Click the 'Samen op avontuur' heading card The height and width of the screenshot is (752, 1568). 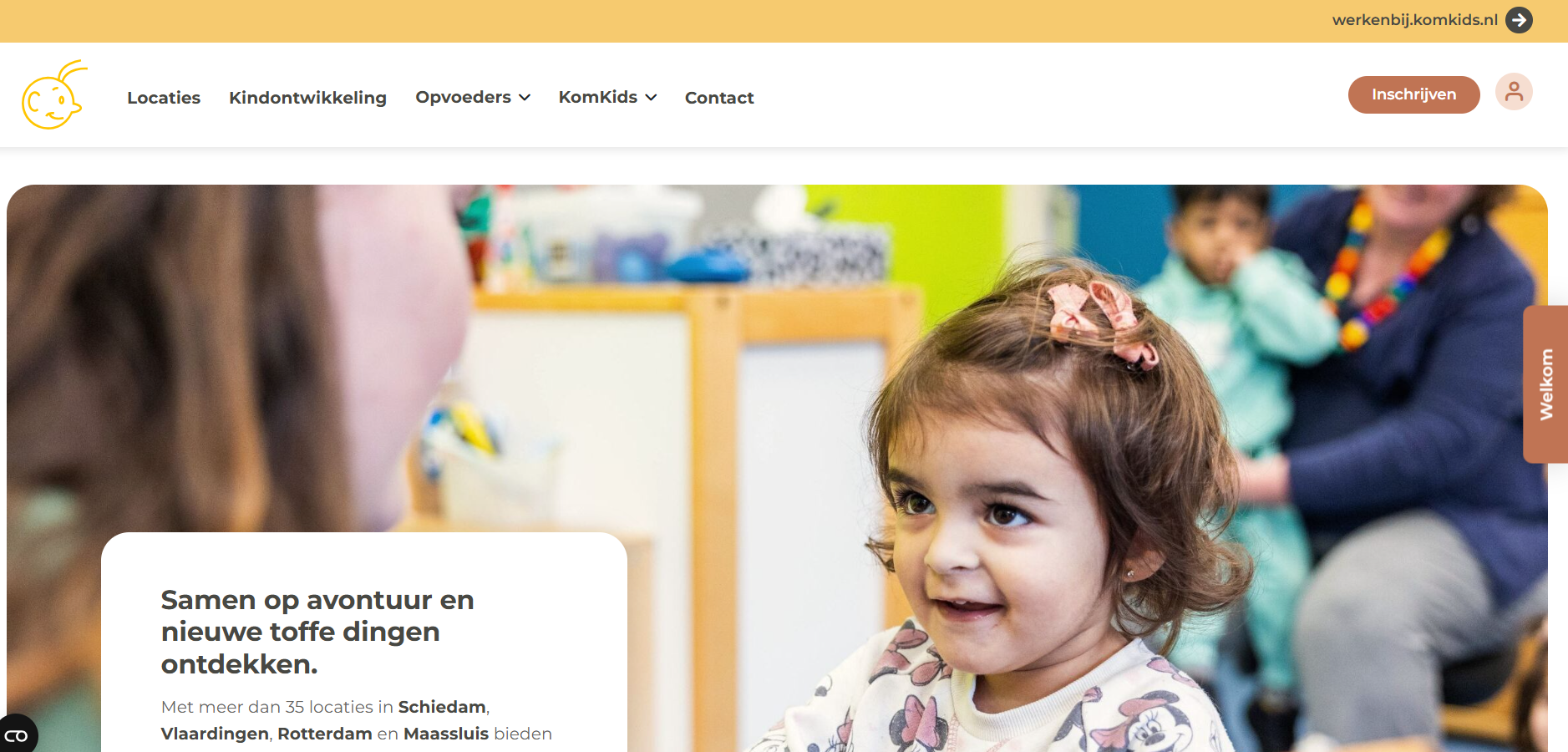pos(364,642)
